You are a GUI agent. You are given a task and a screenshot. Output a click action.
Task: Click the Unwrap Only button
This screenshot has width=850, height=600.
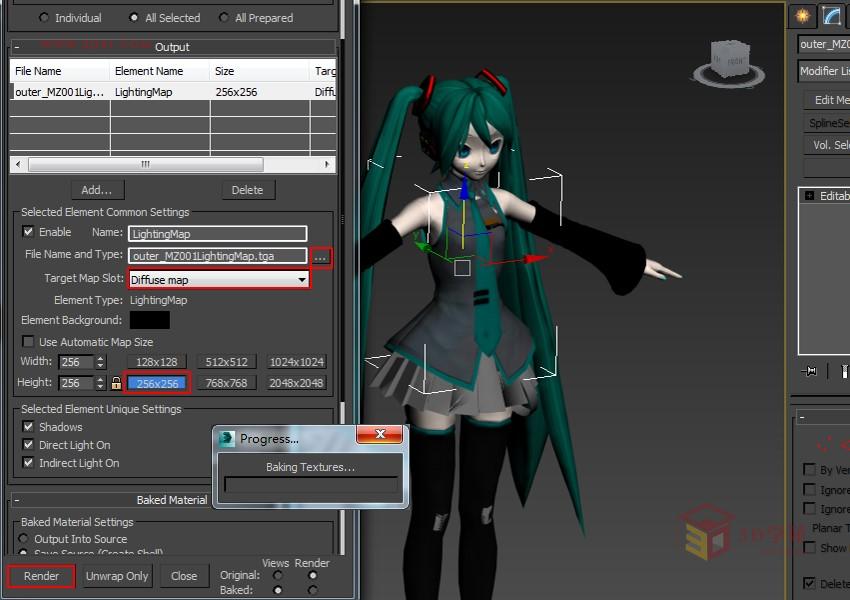click(117, 576)
